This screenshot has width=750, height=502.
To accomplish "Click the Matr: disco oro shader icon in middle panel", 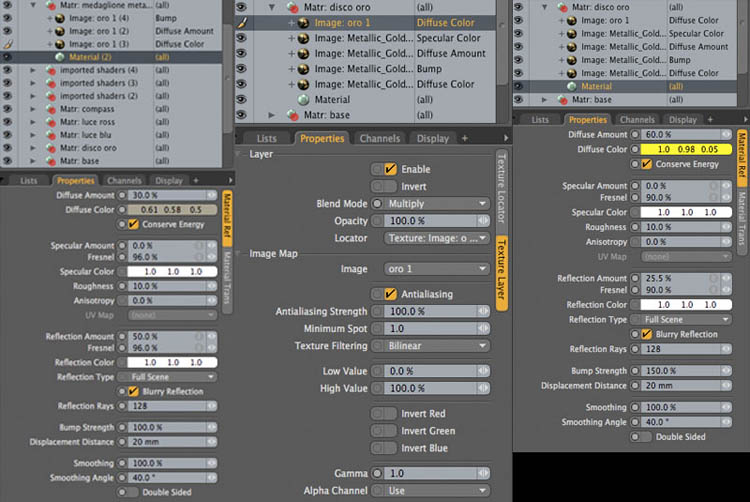I will [x=292, y=7].
